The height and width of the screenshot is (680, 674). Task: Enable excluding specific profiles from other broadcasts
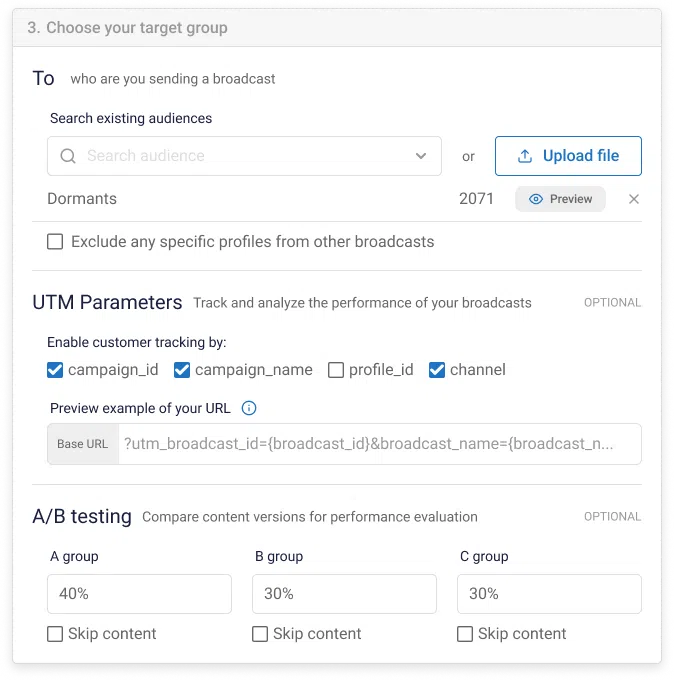click(x=55, y=241)
